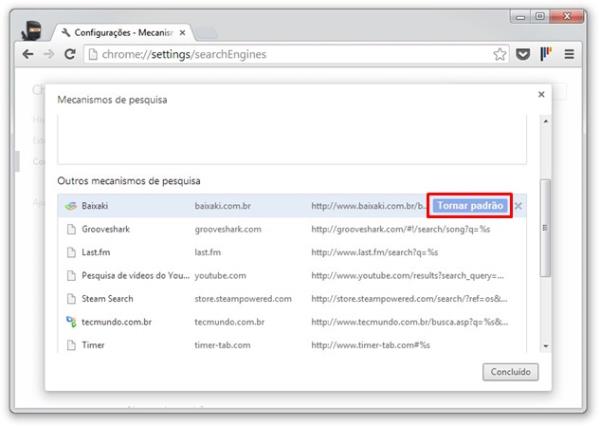Select the Last.fm engine name
This screenshot has height=427, width=600.
pyautogui.click(x=96, y=253)
